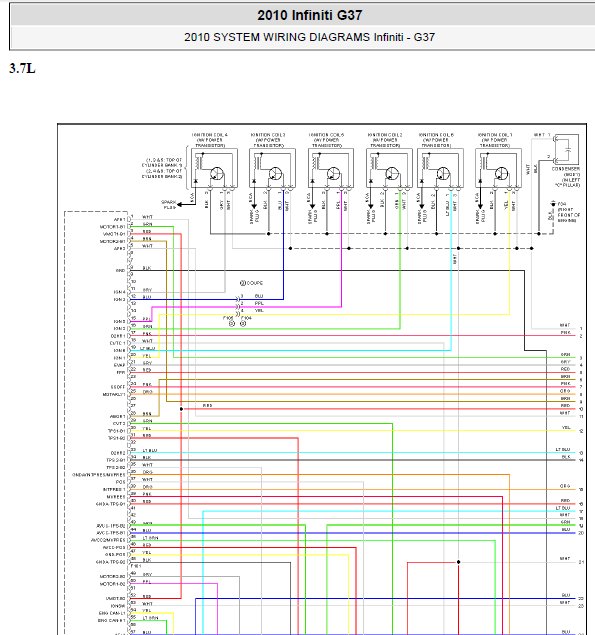Select the Ignition Coil 2 label
Screen dimensions: 595x635
385,140
